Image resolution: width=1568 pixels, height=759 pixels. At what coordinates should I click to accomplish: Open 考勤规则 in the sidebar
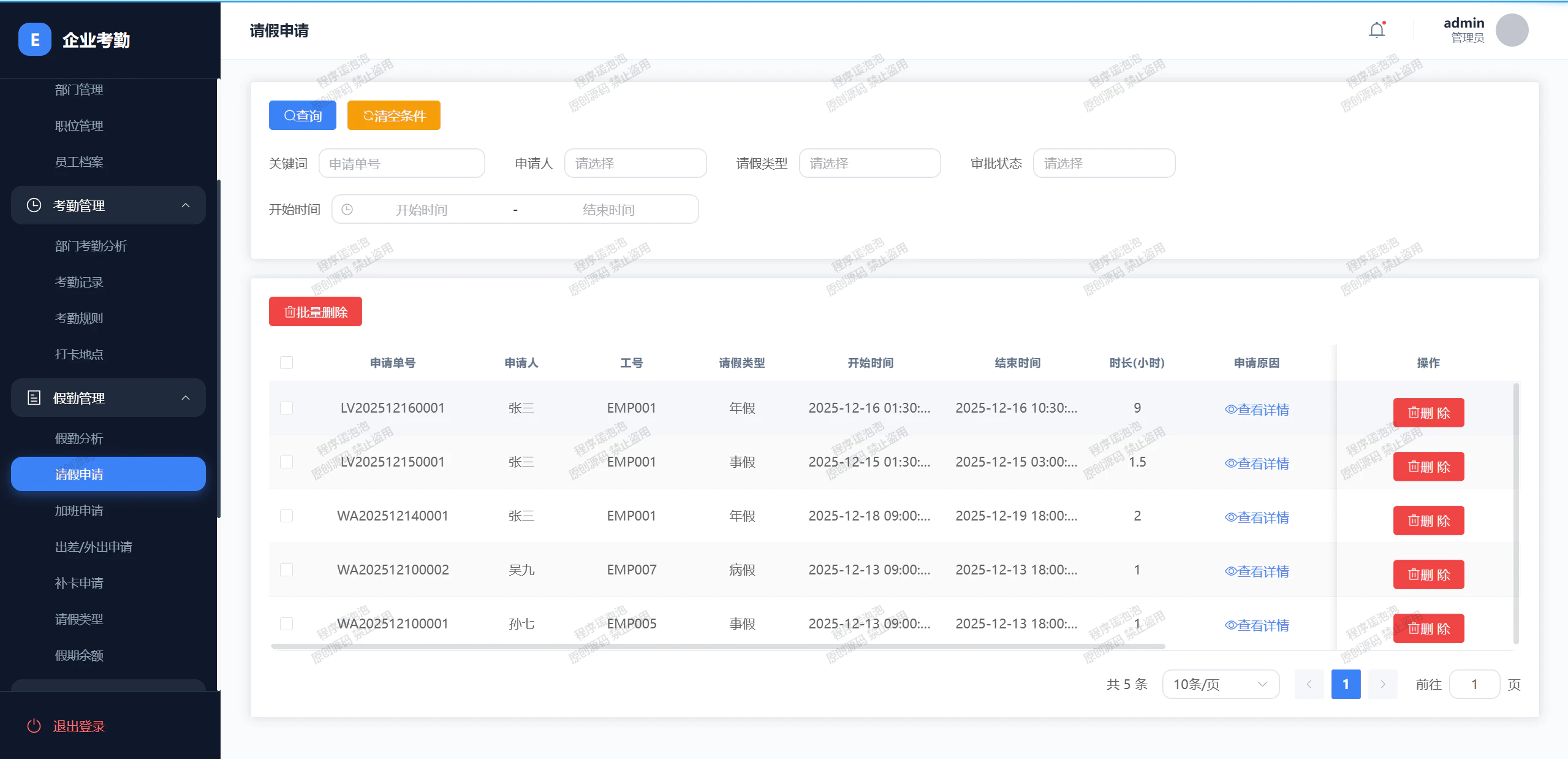click(x=79, y=319)
